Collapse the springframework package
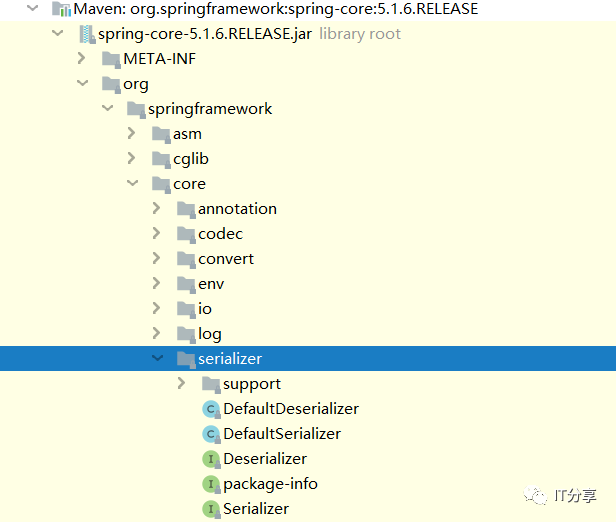The height and width of the screenshot is (522, 616). click(108, 108)
